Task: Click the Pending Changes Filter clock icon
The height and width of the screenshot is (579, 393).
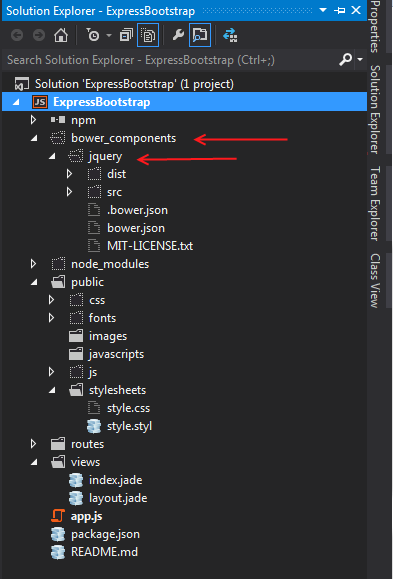Action: tap(93, 35)
